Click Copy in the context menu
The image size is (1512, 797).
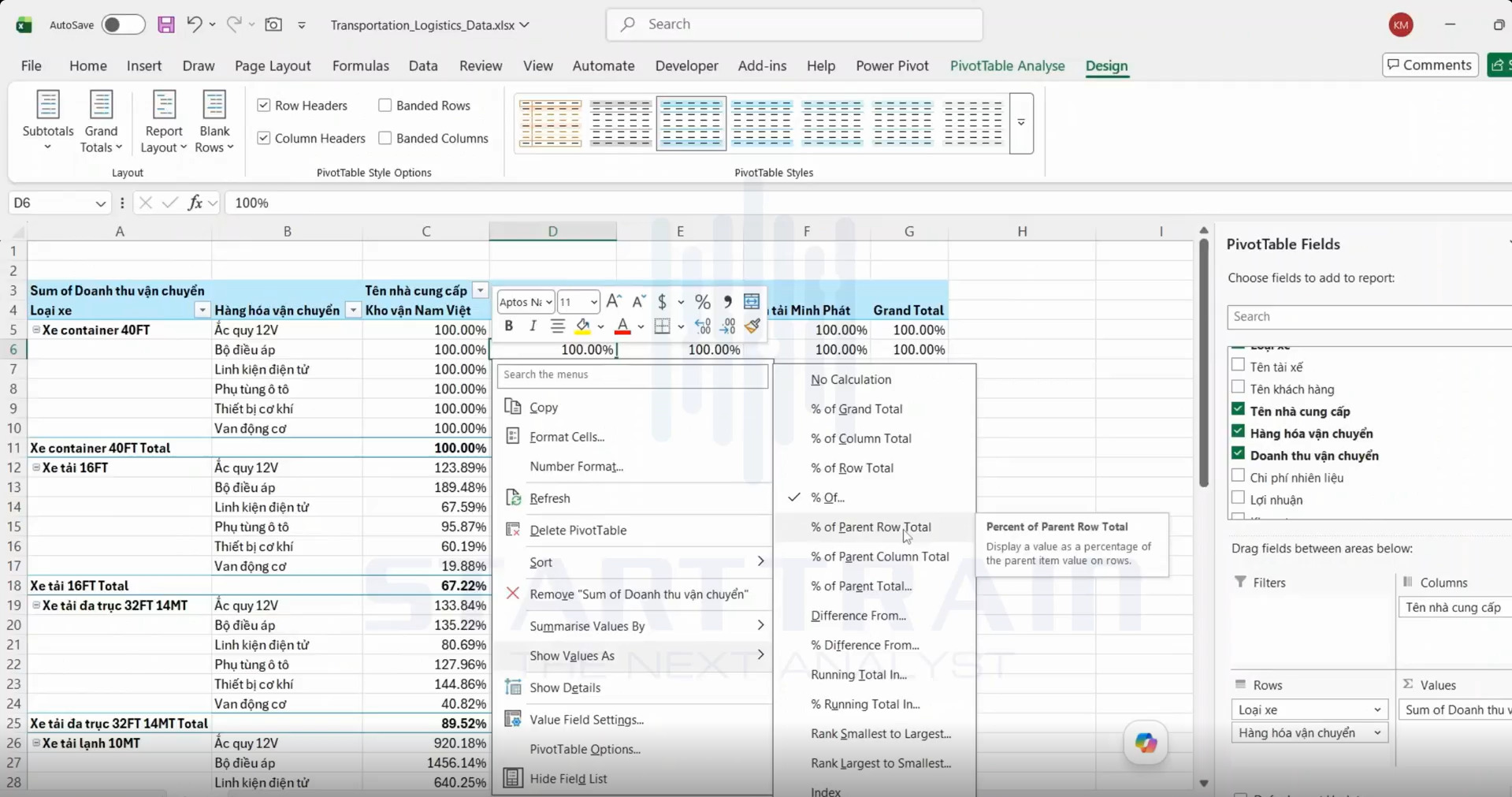tap(544, 407)
